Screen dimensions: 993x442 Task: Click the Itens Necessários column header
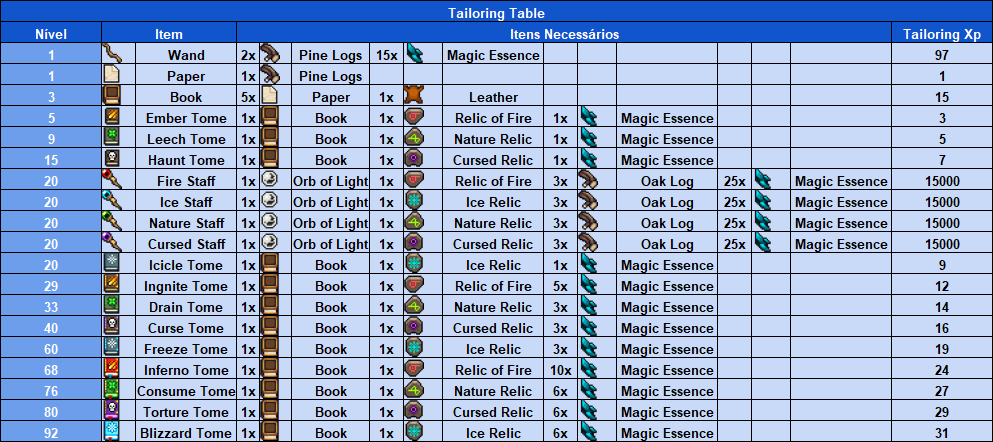563,34
